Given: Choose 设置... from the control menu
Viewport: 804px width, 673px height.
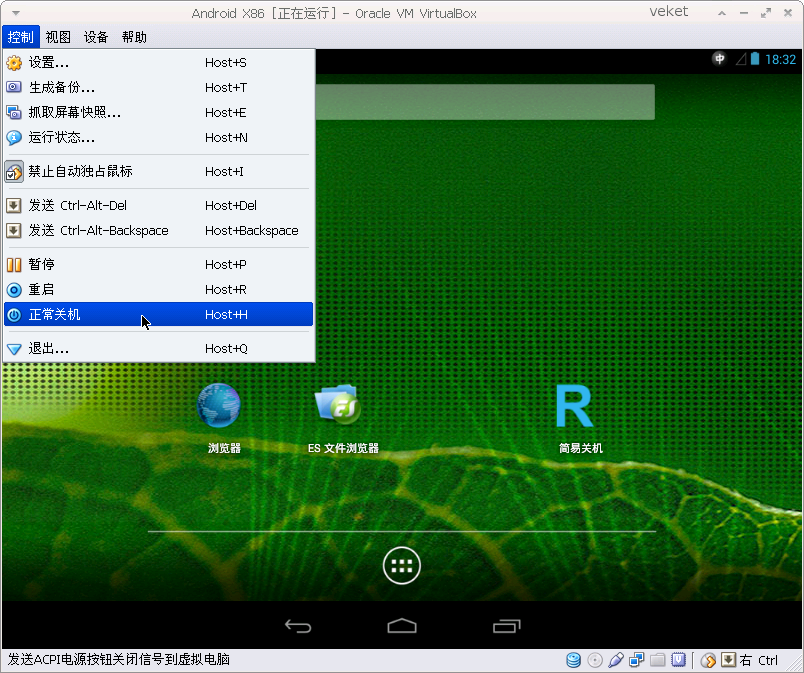Looking at the screenshot, I should point(158,63).
